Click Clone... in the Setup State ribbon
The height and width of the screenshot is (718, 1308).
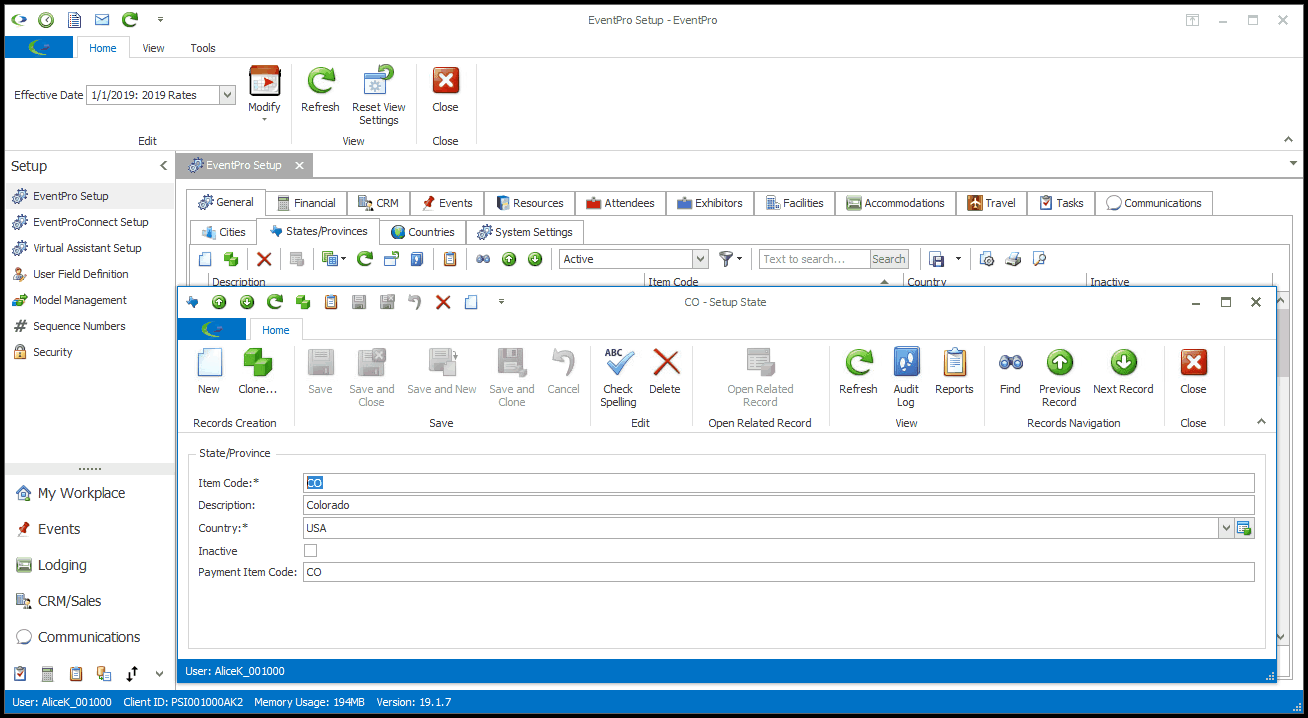(258, 371)
